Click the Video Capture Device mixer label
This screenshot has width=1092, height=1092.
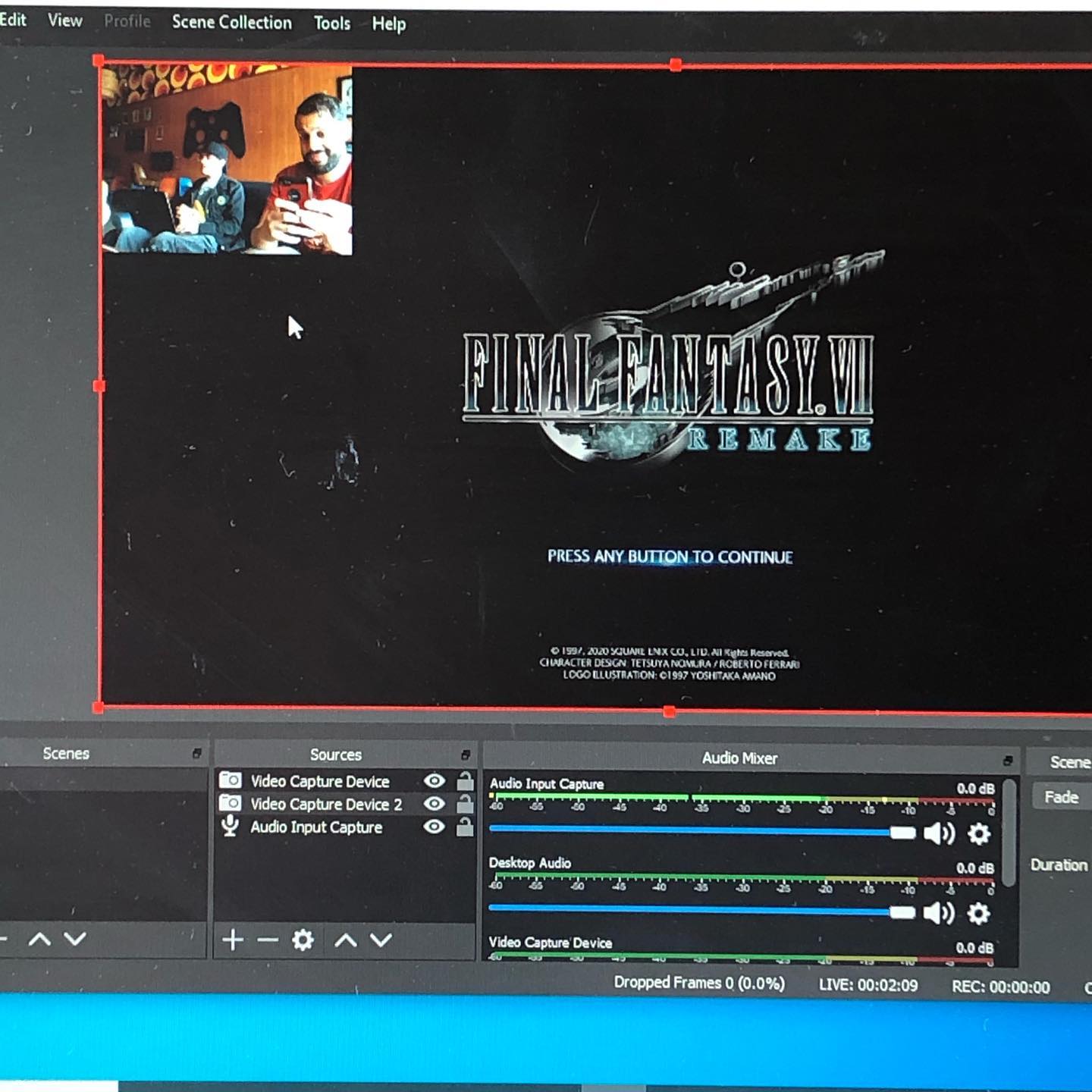pyautogui.click(x=551, y=943)
